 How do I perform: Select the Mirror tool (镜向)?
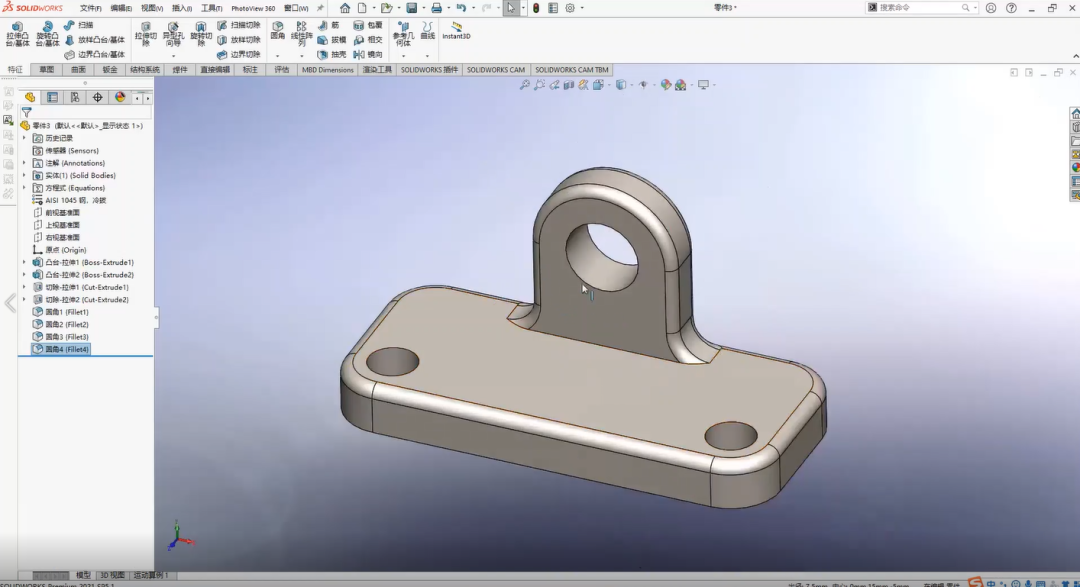368,54
